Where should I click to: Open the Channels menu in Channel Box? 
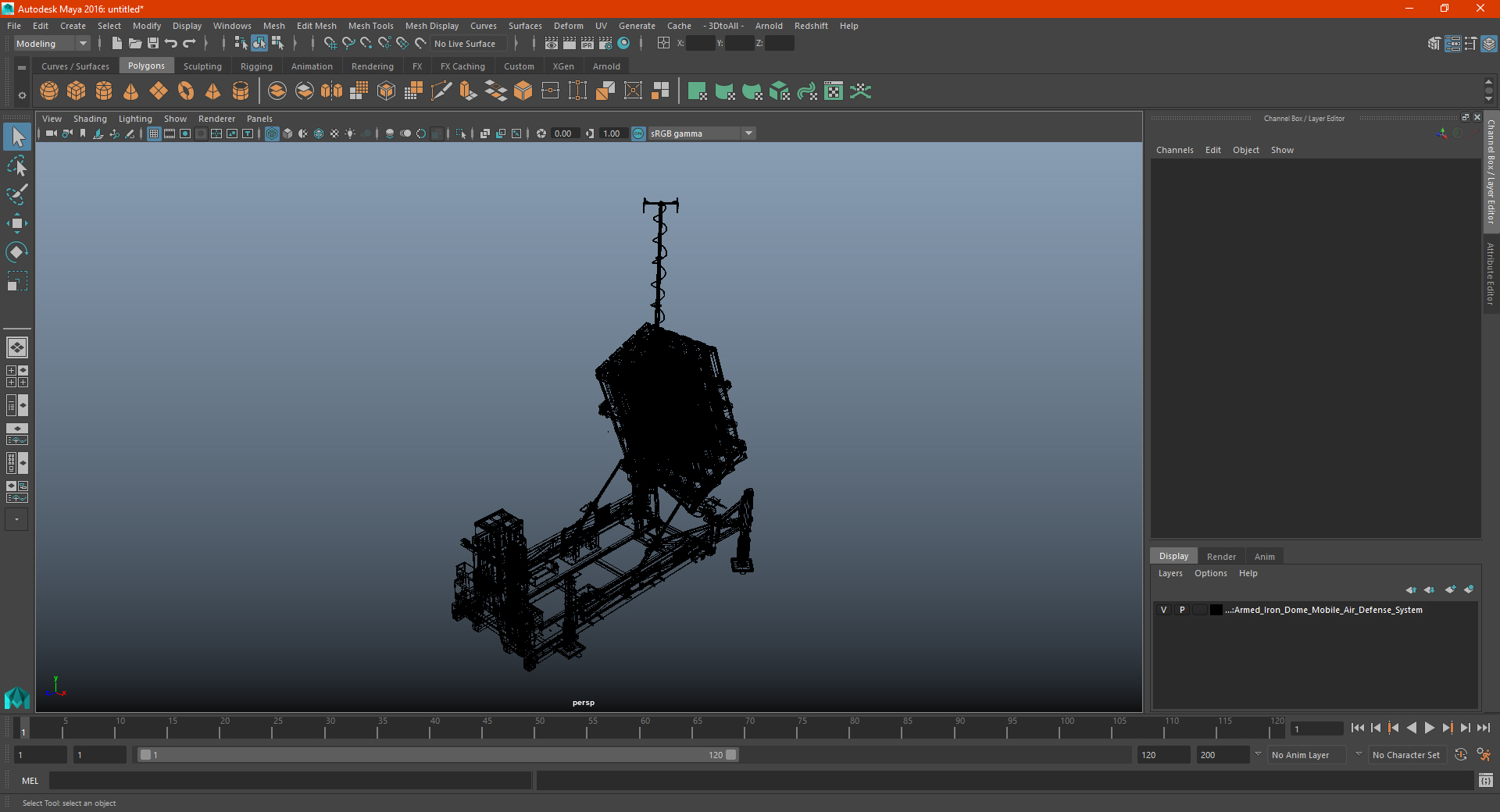pos(1174,150)
